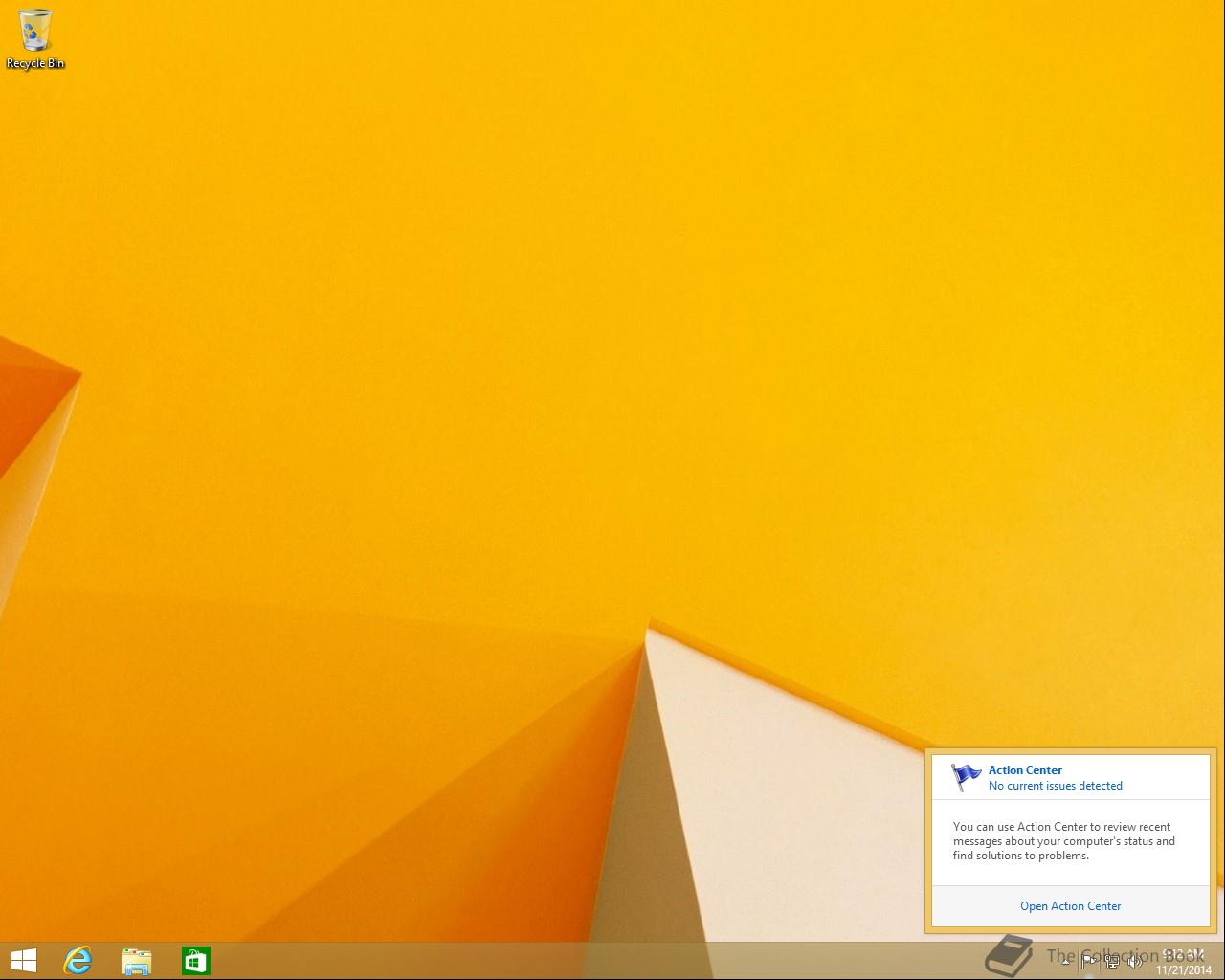This screenshot has width=1225, height=980.
Task: Expand the hidden tray icons arrow
Action: [x=1065, y=961]
